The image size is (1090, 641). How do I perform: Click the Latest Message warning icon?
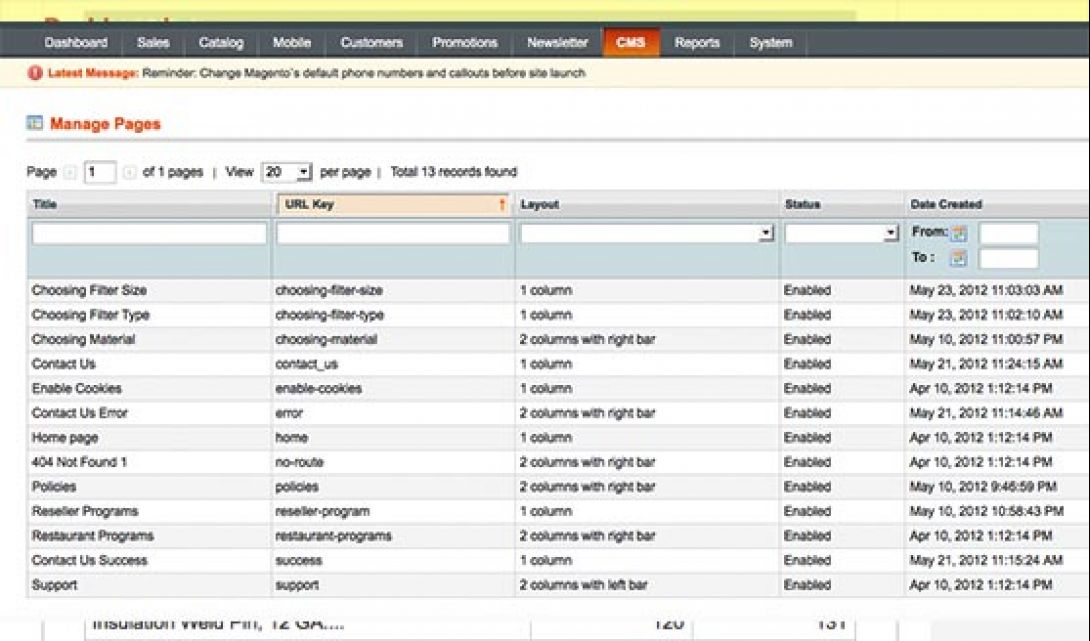[35, 73]
